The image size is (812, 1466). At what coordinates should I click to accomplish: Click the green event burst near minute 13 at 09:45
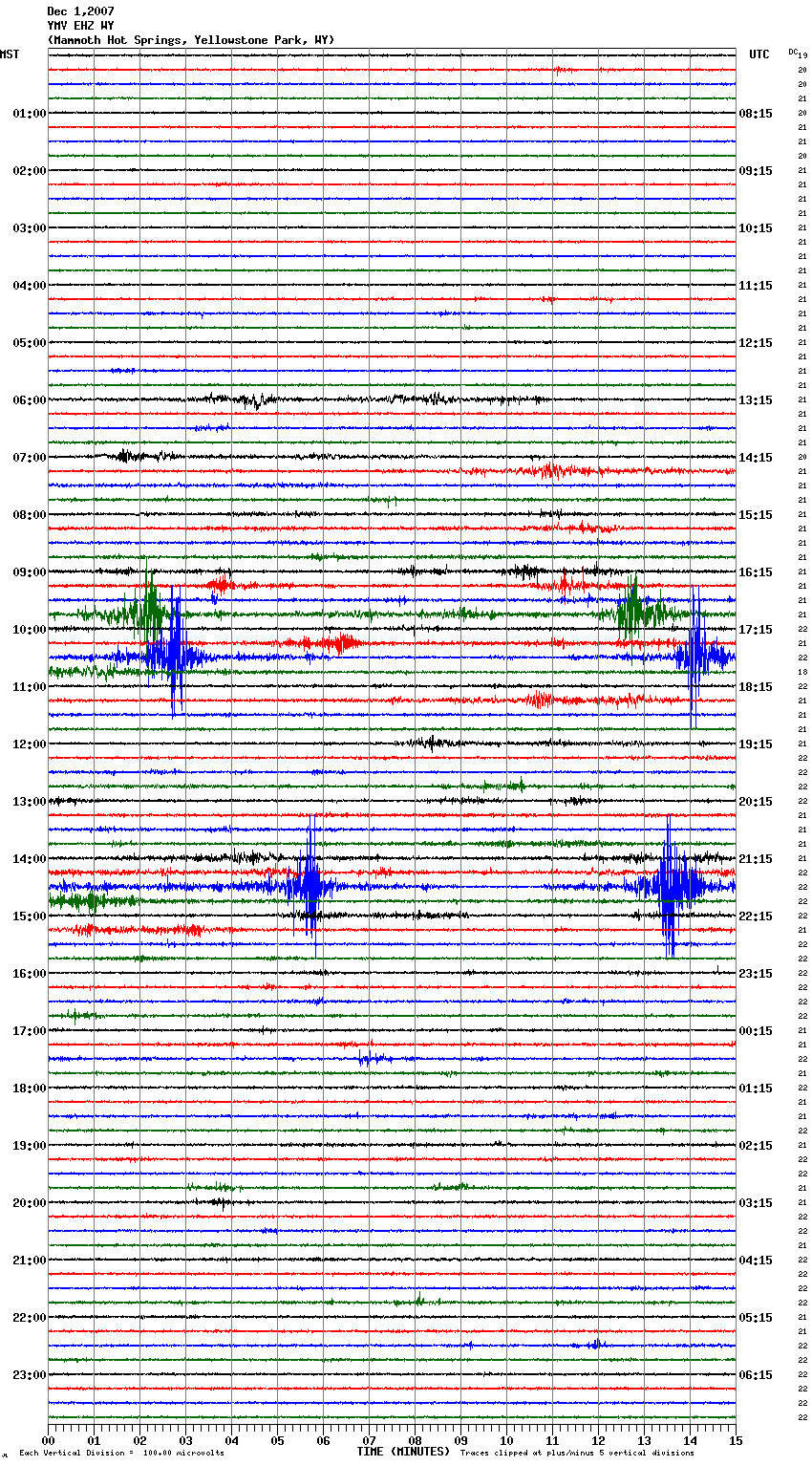tap(634, 609)
